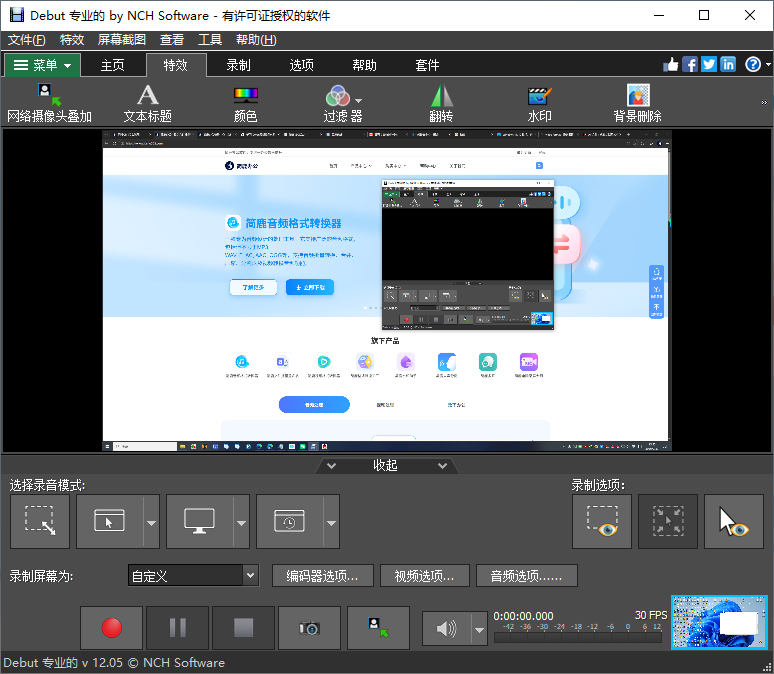This screenshot has height=674, width=774.
Task: Open the 文本标题 text caption effect
Action: click(x=147, y=104)
